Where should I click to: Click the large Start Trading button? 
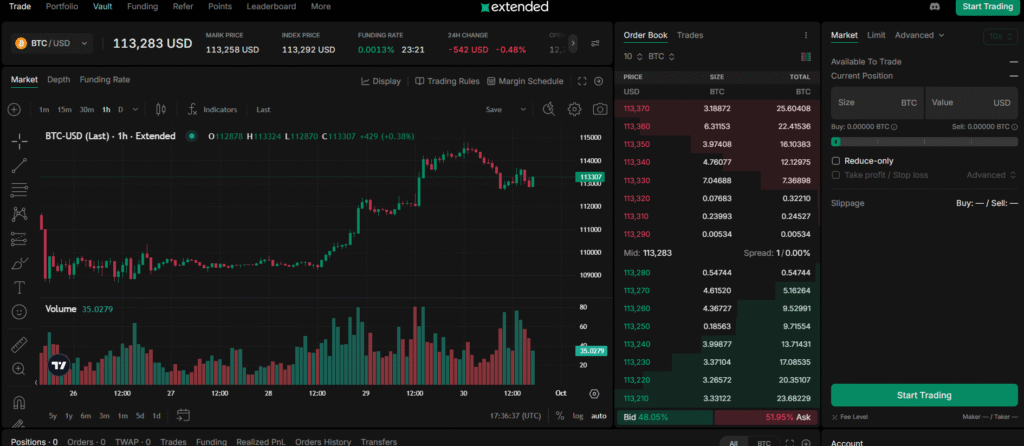(x=924, y=395)
